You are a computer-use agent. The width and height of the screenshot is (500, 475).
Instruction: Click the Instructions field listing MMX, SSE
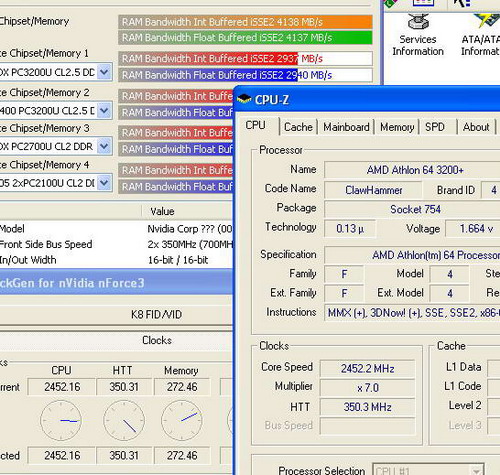click(x=412, y=313)
